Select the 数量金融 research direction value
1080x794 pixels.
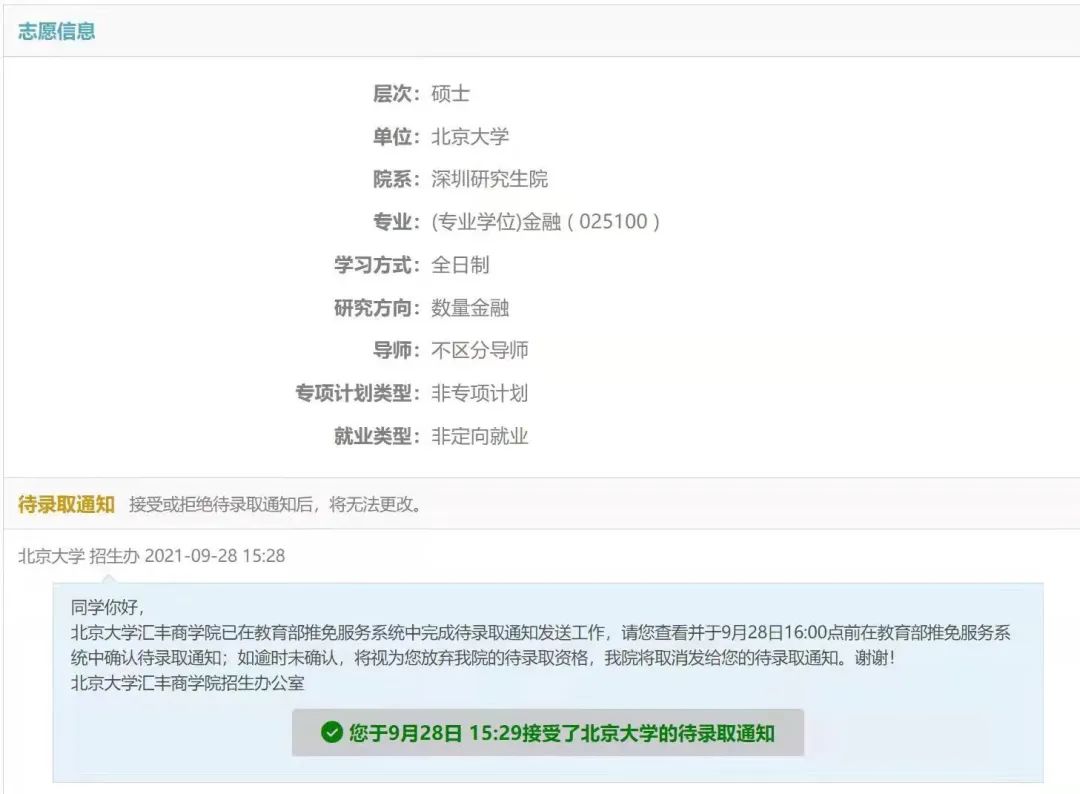click(470, 308)
